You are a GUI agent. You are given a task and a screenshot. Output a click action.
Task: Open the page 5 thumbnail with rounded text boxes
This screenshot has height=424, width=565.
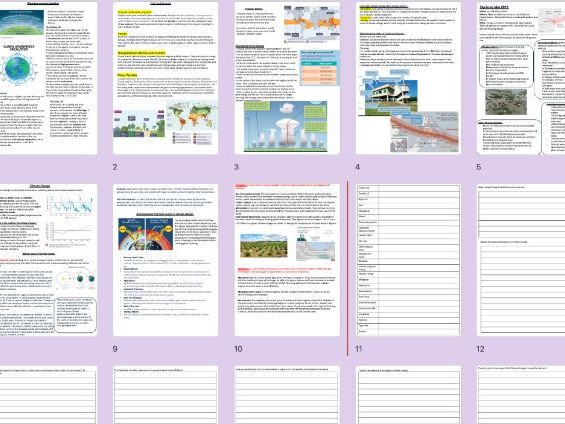pyautogui.click(x=521, y=78)
